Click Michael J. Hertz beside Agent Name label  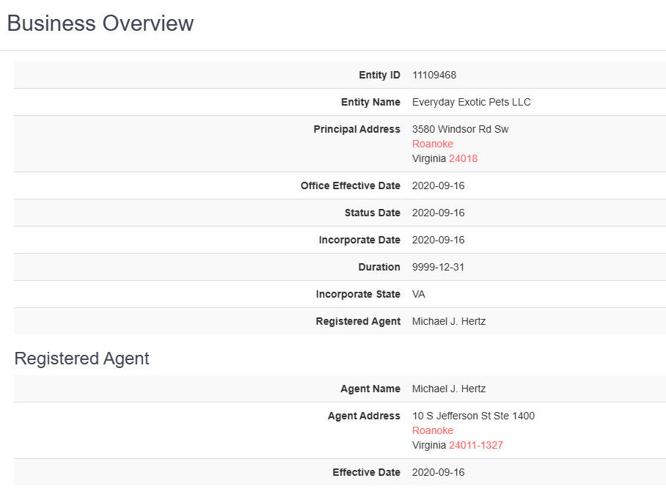[449, 389]
